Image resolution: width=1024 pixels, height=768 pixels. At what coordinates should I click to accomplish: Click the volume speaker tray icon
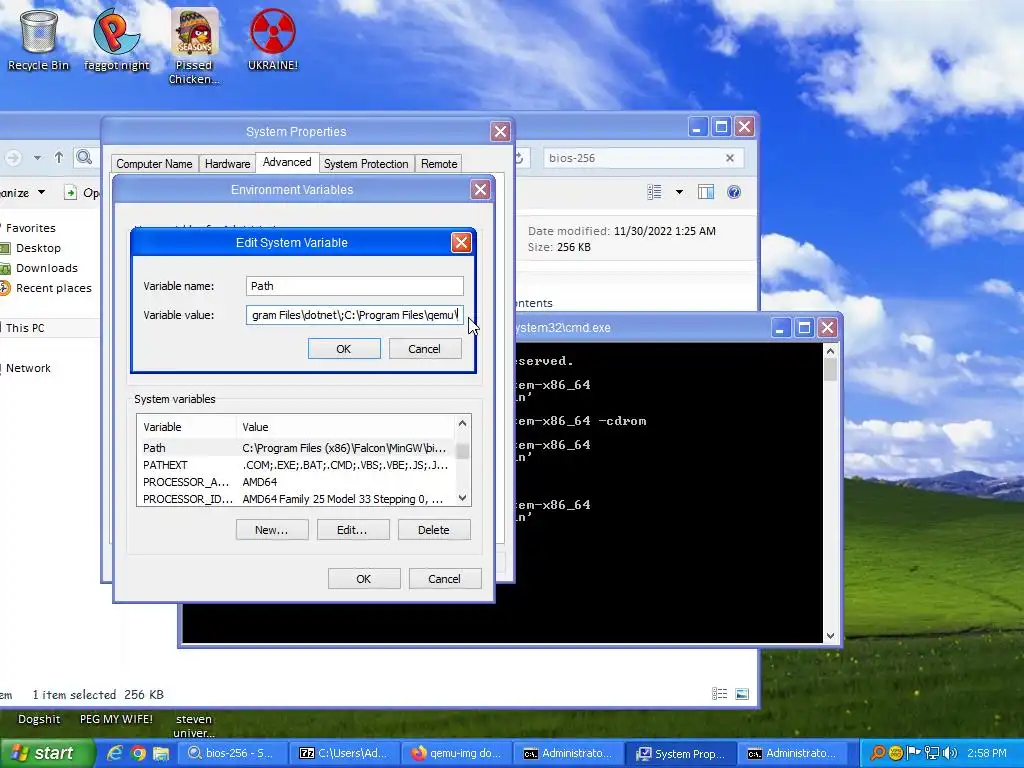pos(950,753)
